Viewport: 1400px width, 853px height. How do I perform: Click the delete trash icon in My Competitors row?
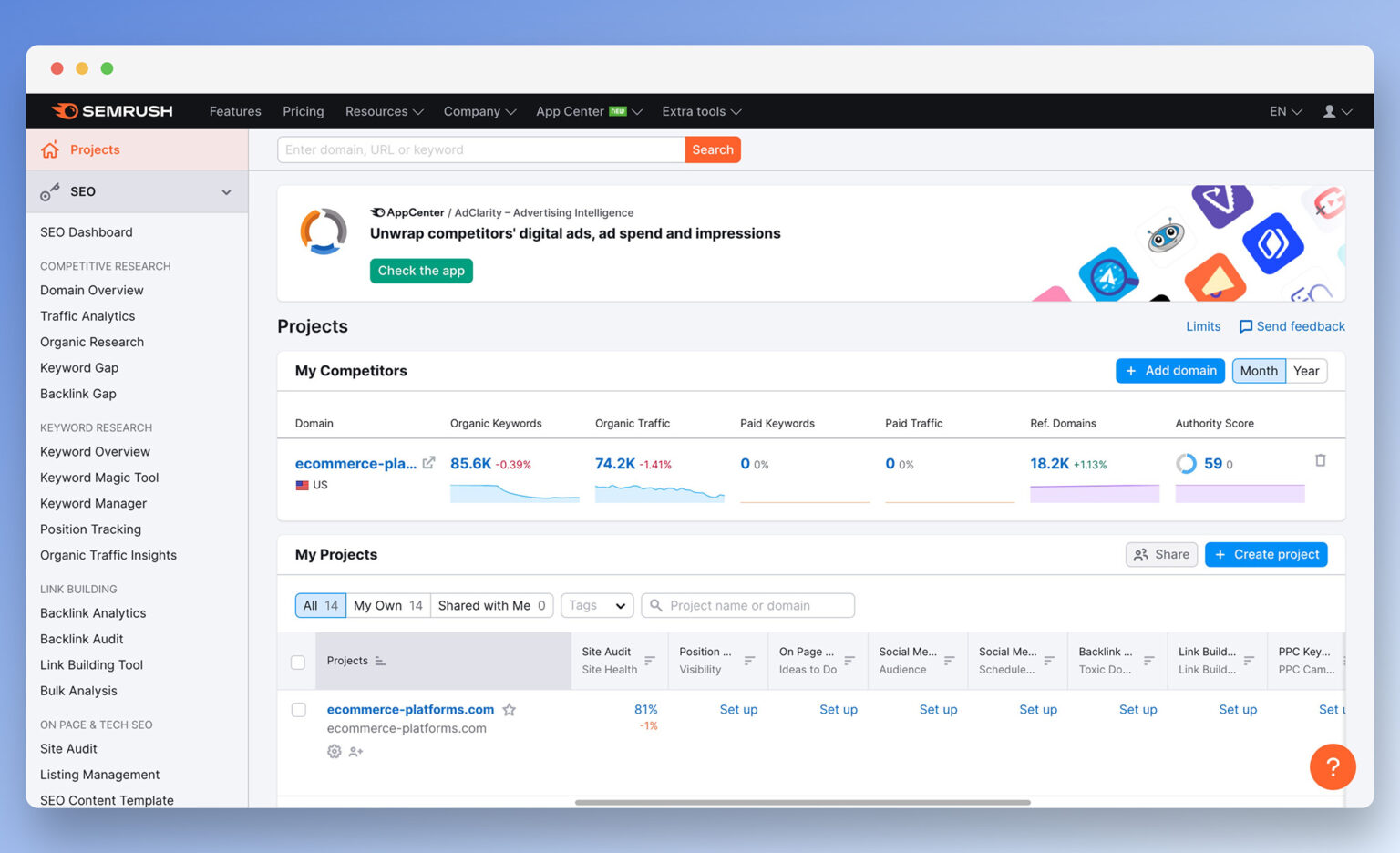[1321, 460]
